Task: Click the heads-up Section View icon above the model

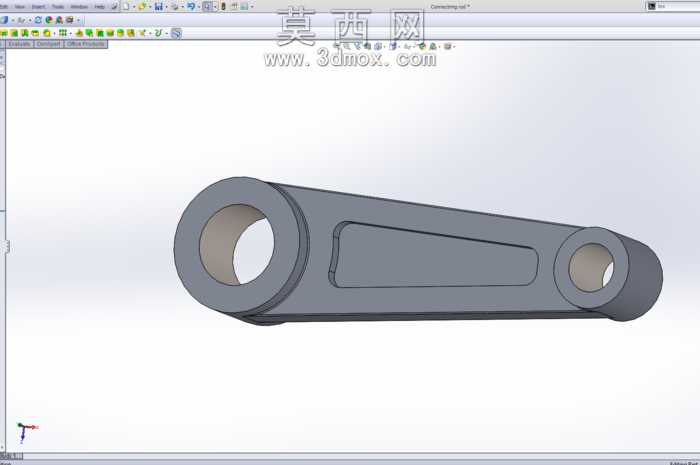Action: [367, 46]
